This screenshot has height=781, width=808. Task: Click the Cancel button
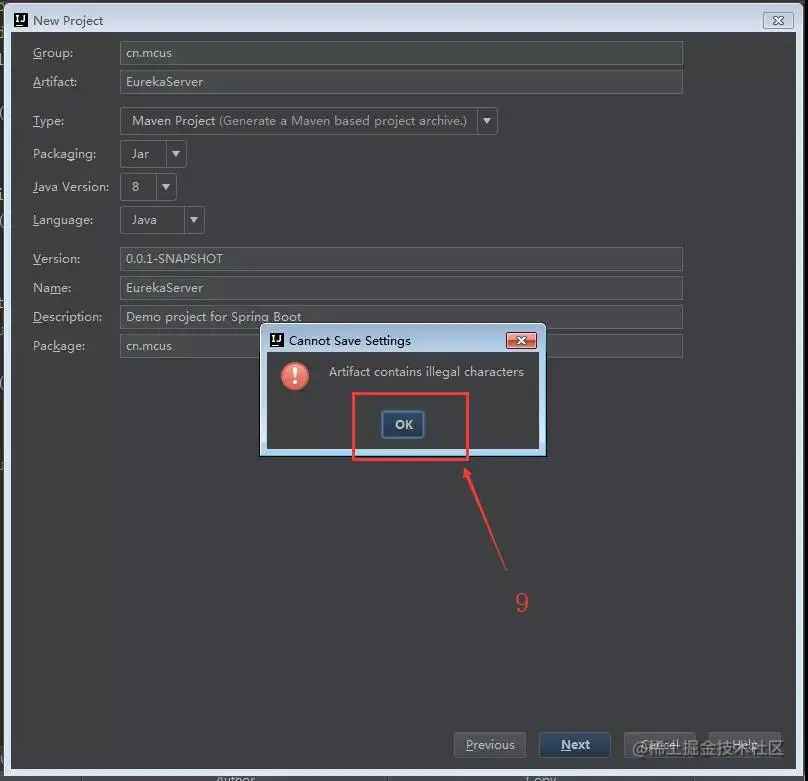pos(660,745)
